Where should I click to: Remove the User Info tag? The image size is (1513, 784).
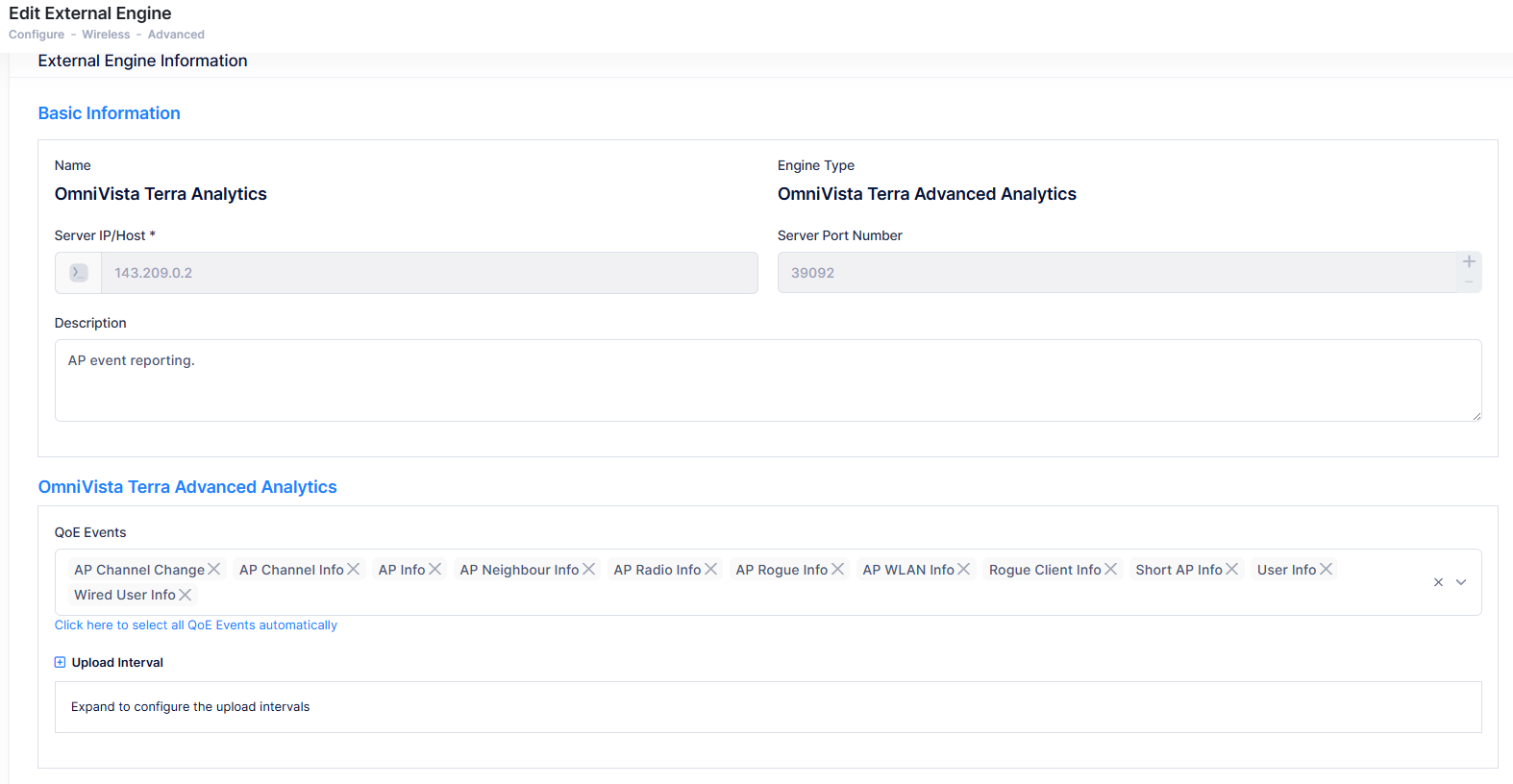coord(1327,570)
